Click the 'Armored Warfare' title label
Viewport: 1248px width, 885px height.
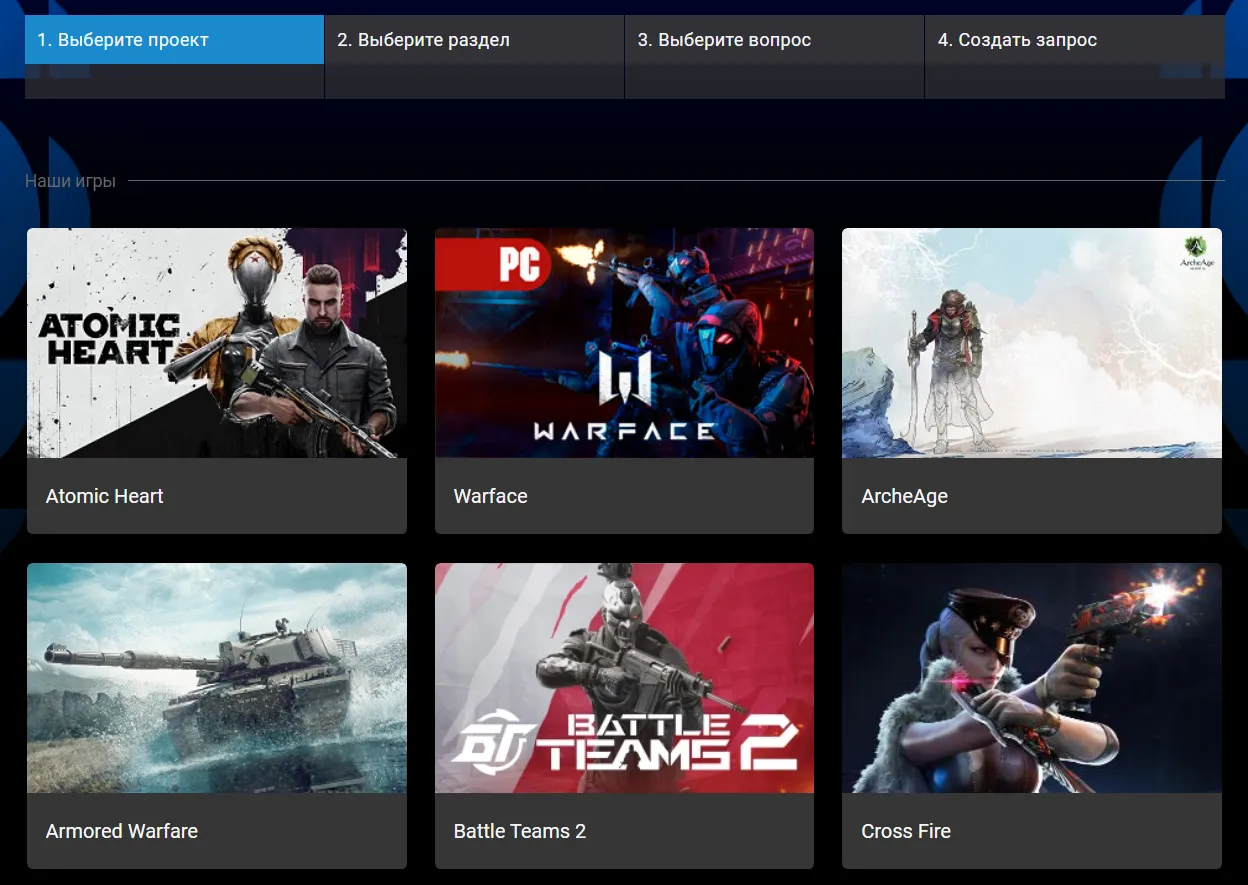[122, 831]
